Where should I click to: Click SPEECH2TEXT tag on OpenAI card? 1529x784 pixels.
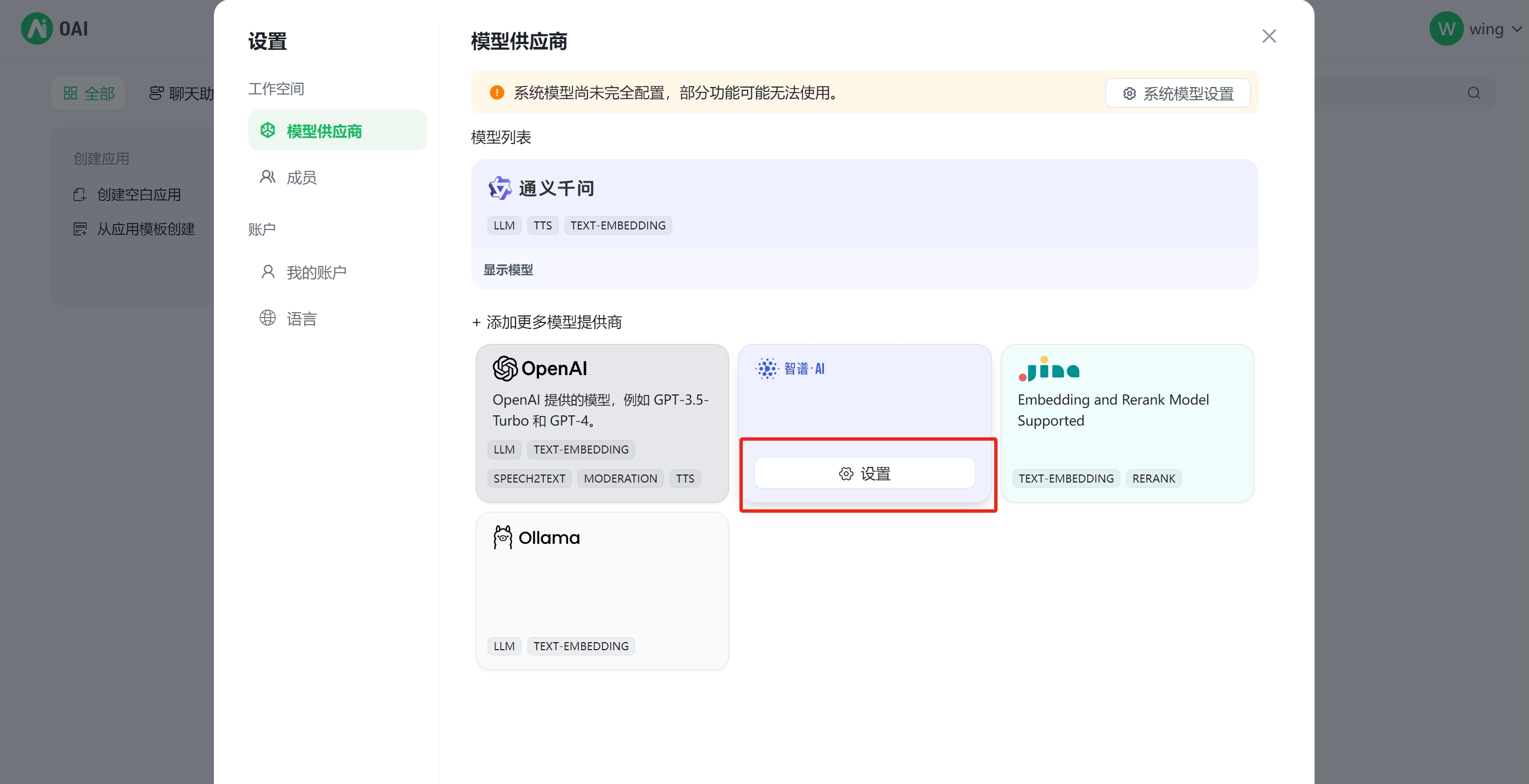[x=529, y=478]
